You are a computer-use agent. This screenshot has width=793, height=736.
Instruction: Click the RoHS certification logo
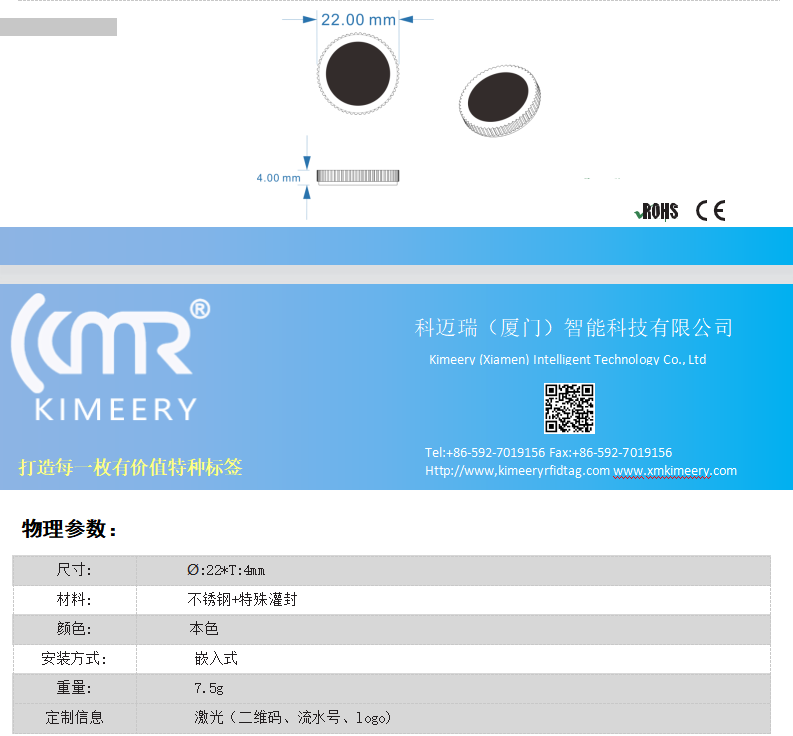click(x=657, y=211)
